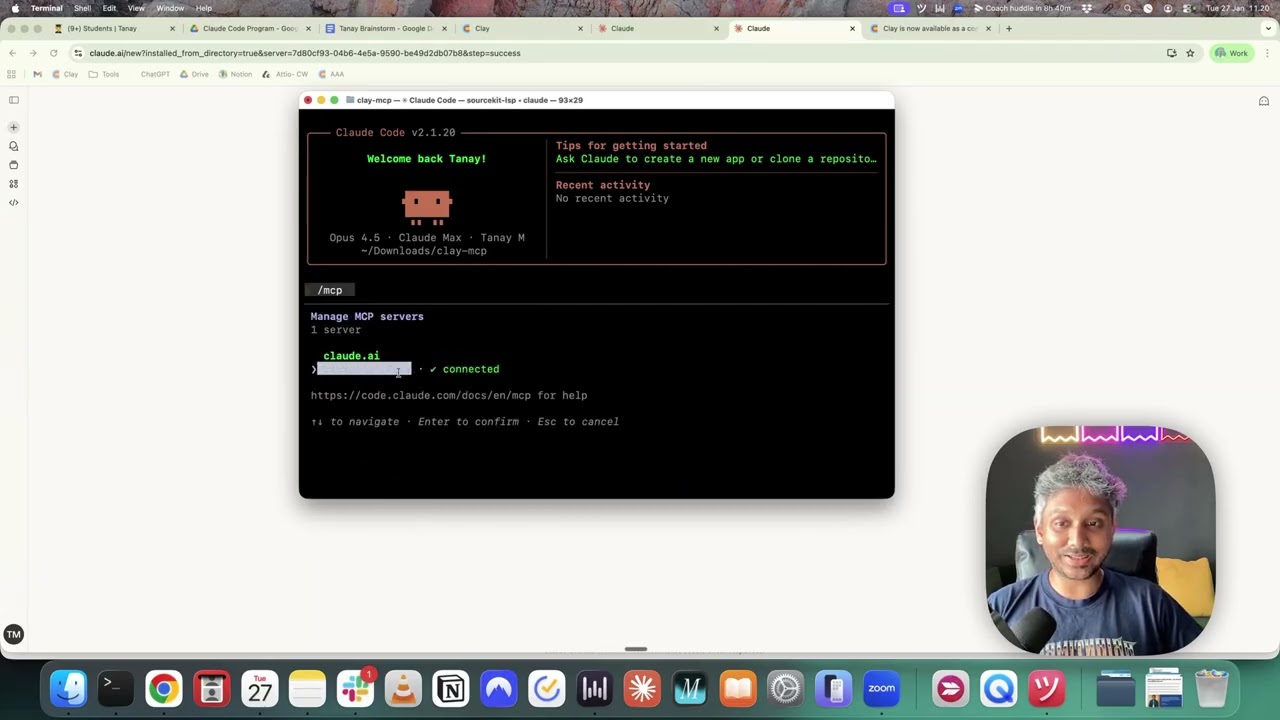This screenshot has width=1280, height=720.
Task: Open Books from the Dock
Action: tap(738, 688)
